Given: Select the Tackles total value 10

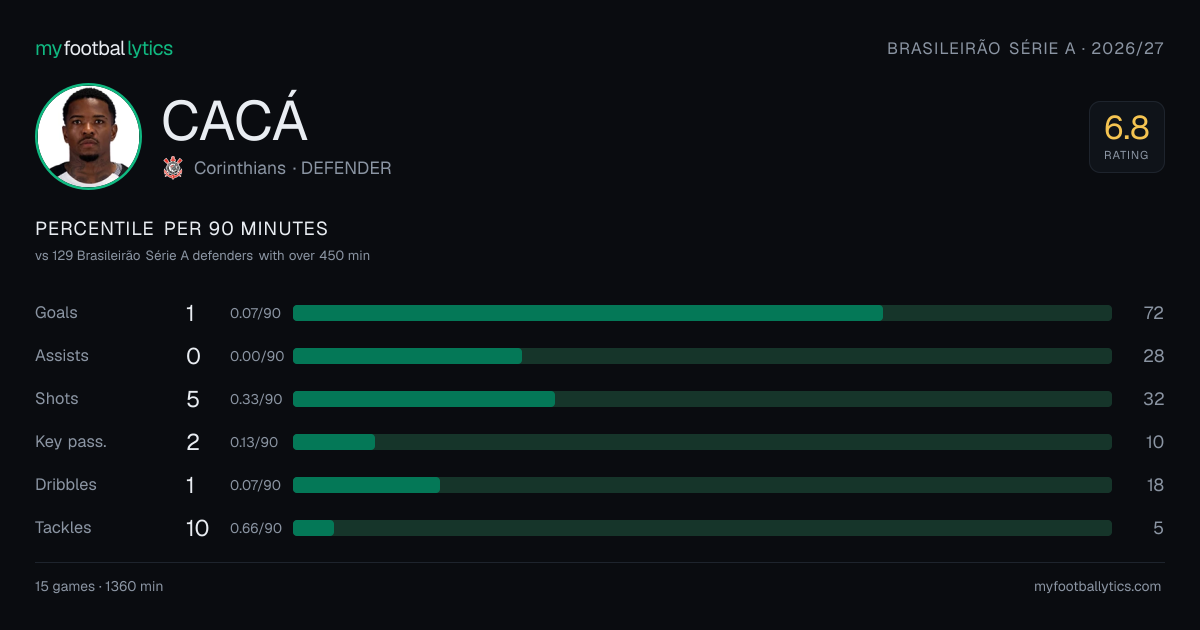Looking at the screenshot, I should 197,528.
